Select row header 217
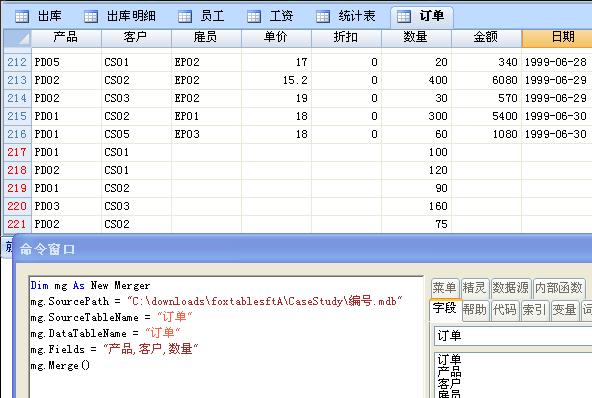This screenshot has height=398, width=592. (x=17, y=152)
